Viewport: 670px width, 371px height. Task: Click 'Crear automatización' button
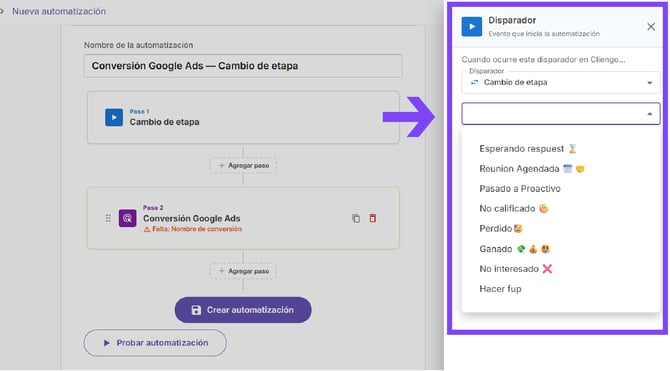tap(243, 310)
